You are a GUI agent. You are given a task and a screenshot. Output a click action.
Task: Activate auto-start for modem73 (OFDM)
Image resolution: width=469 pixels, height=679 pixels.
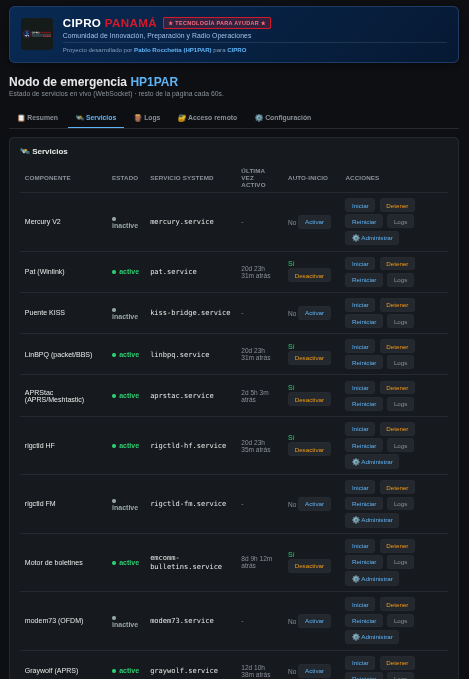click(x=314, y=621)
